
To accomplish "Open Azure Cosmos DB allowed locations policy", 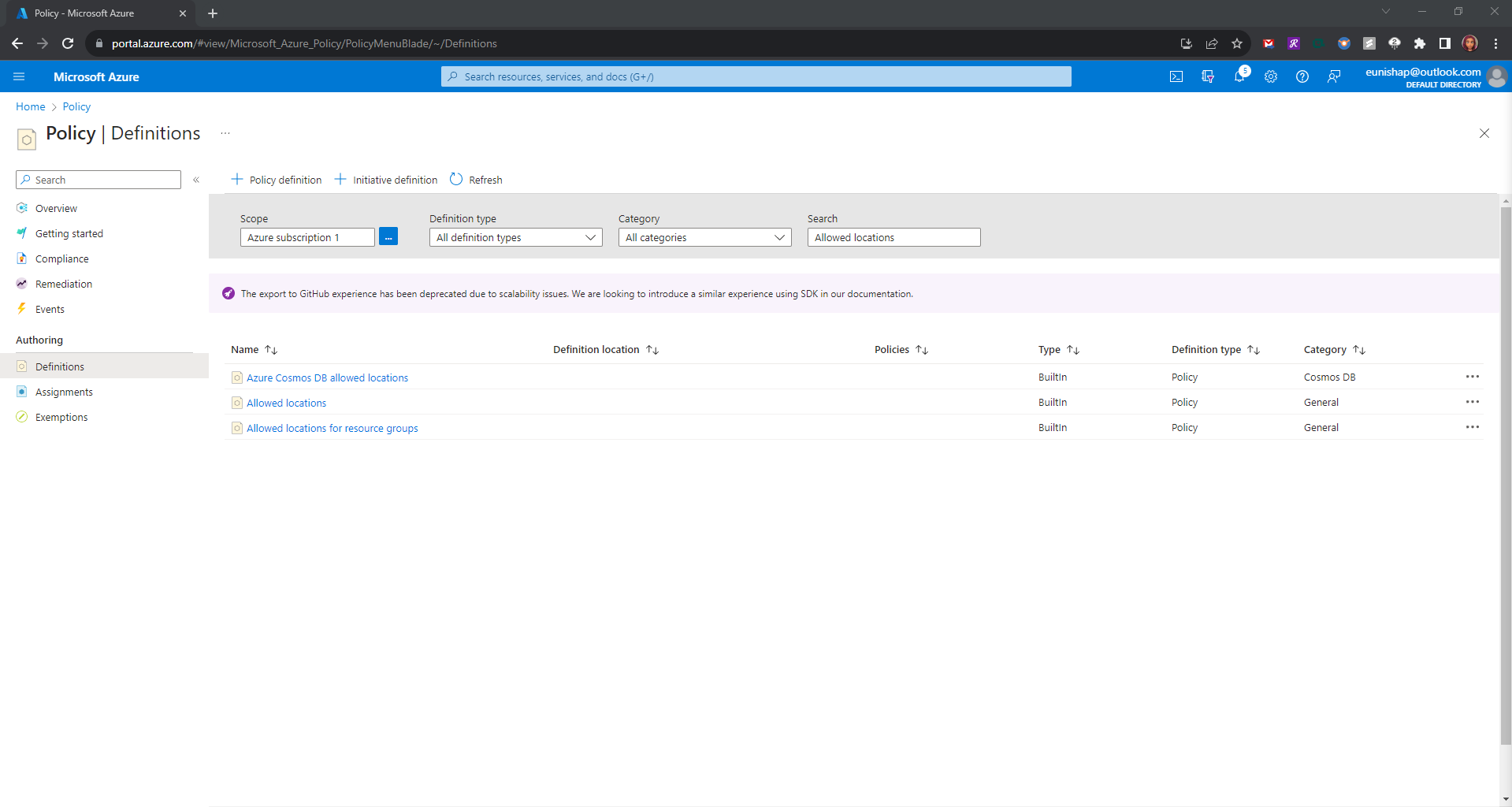I will [x=327, y=377].
